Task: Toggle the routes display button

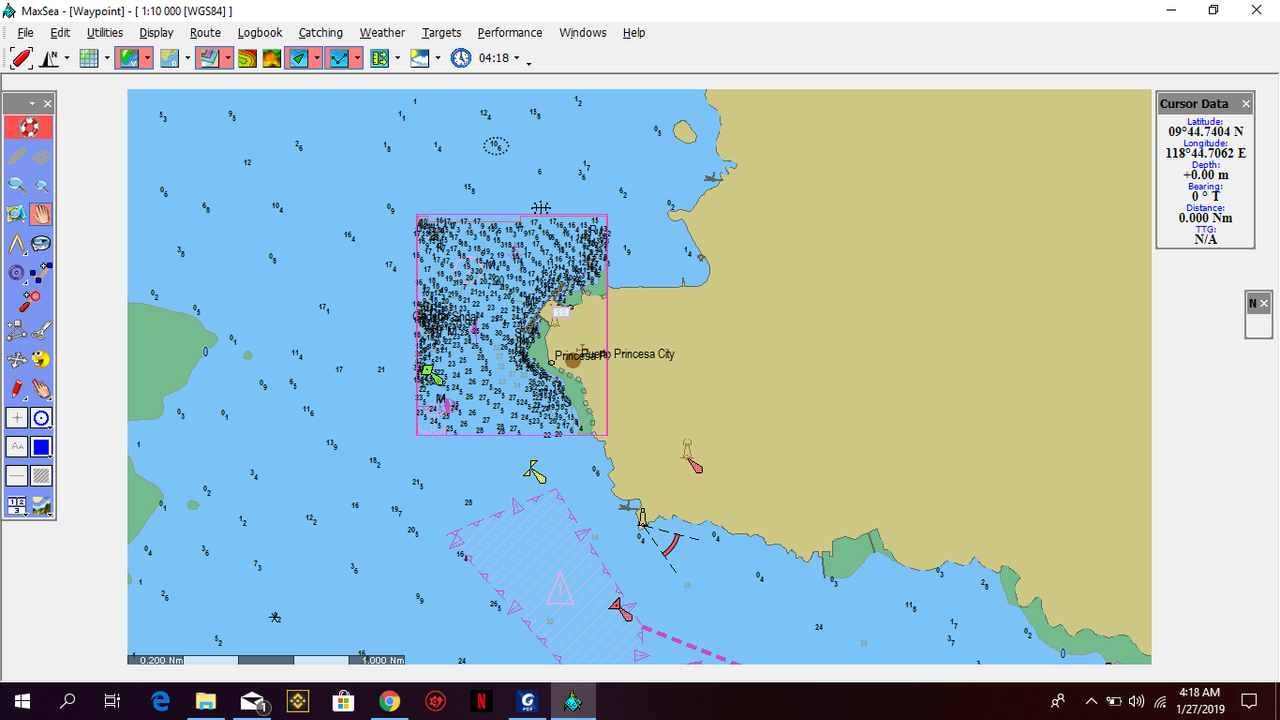Action: [339, 58]
